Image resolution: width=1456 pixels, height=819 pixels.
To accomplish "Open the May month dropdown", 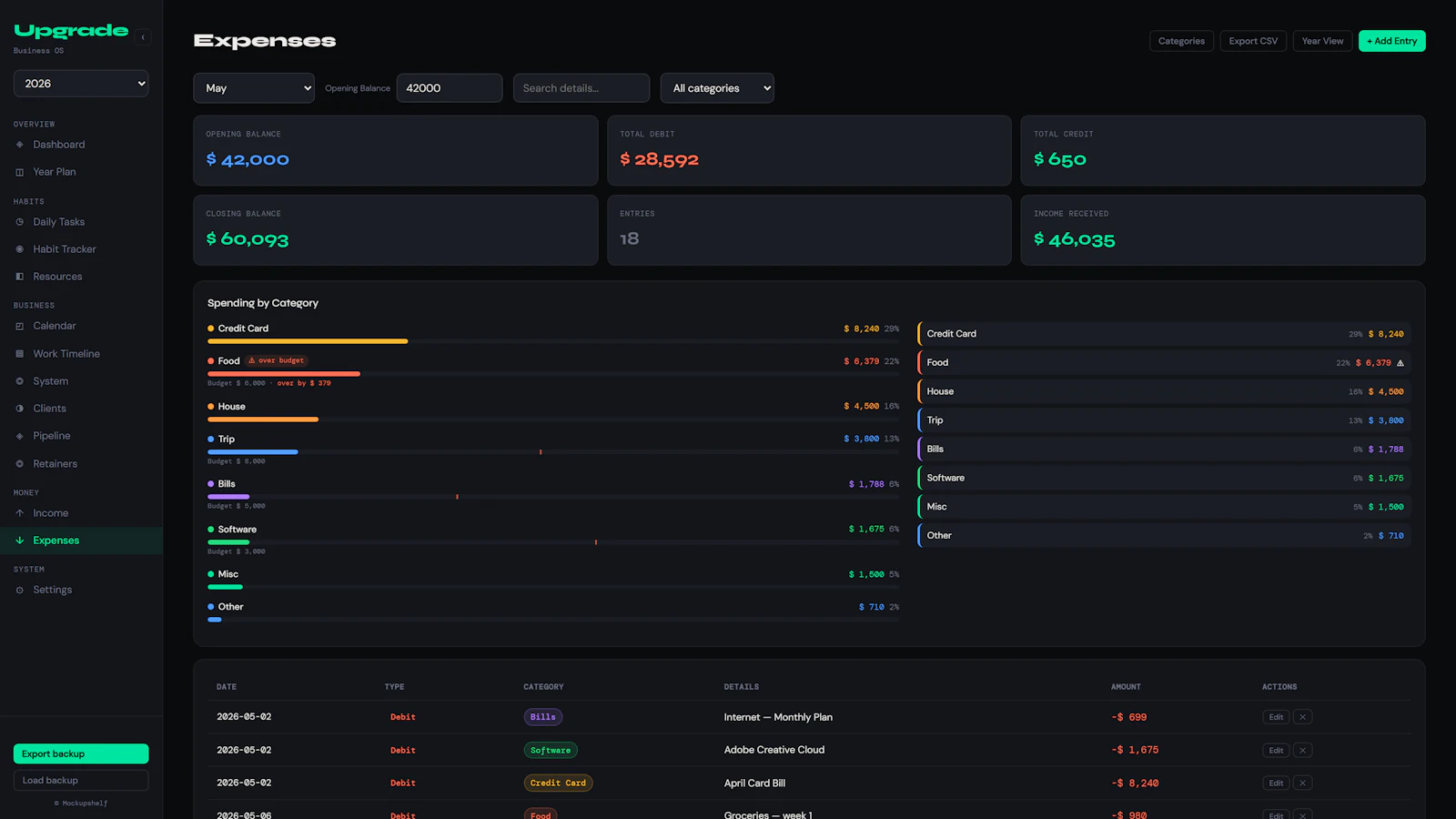I will (x=254, y=88).
